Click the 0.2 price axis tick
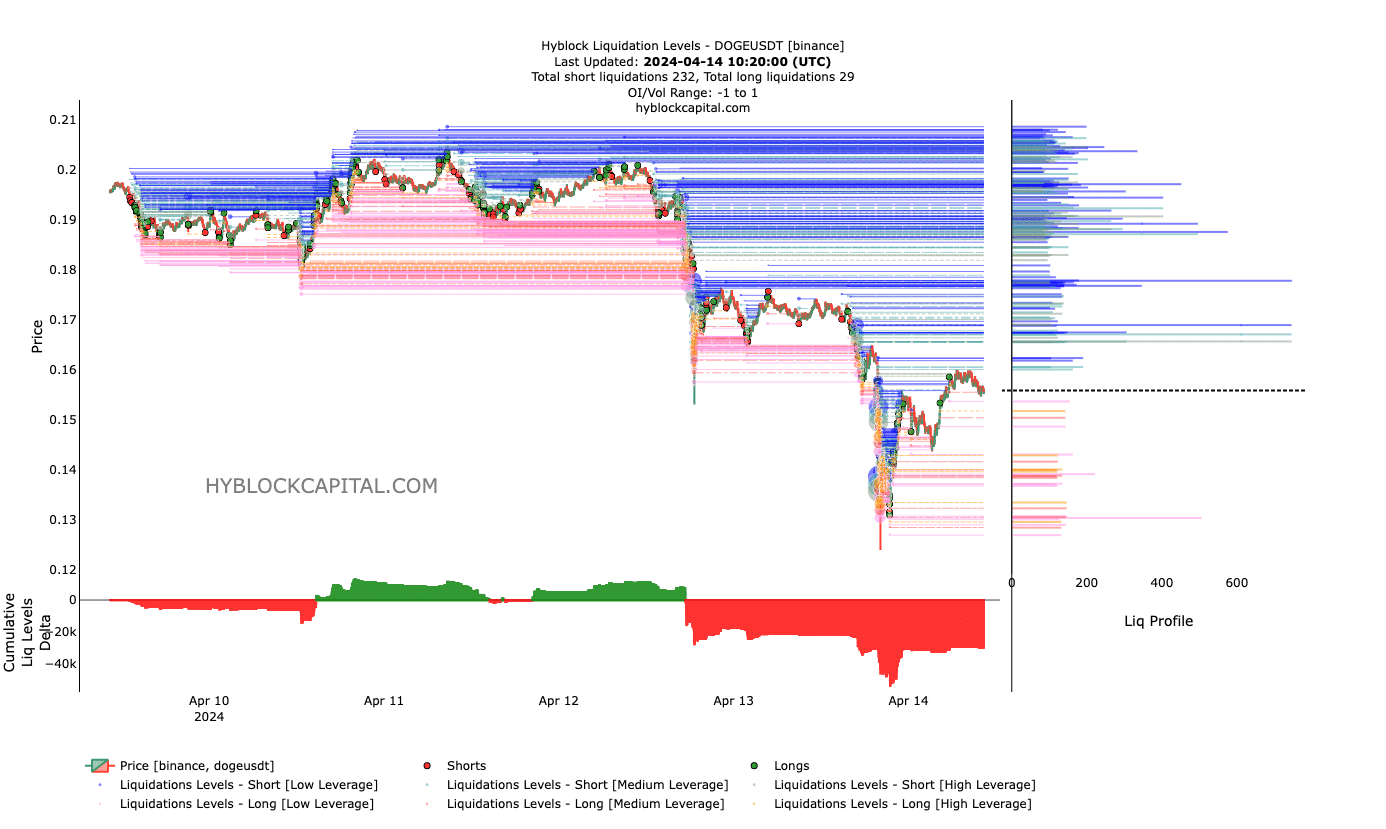 pyautogui.click(x=67, y=170)
